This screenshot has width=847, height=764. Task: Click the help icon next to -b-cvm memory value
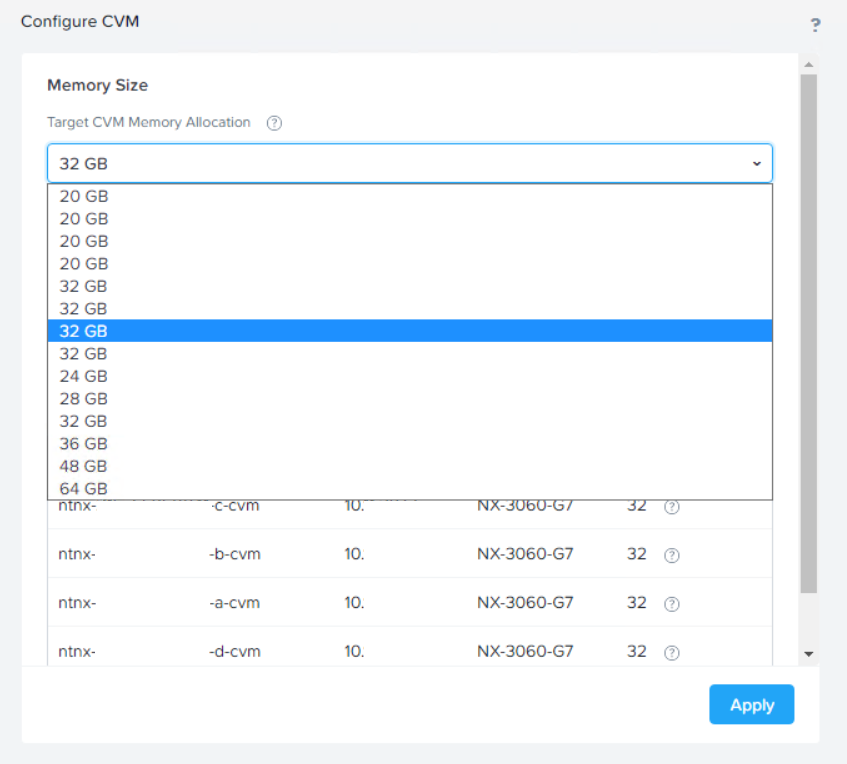(x=672, y=554)
